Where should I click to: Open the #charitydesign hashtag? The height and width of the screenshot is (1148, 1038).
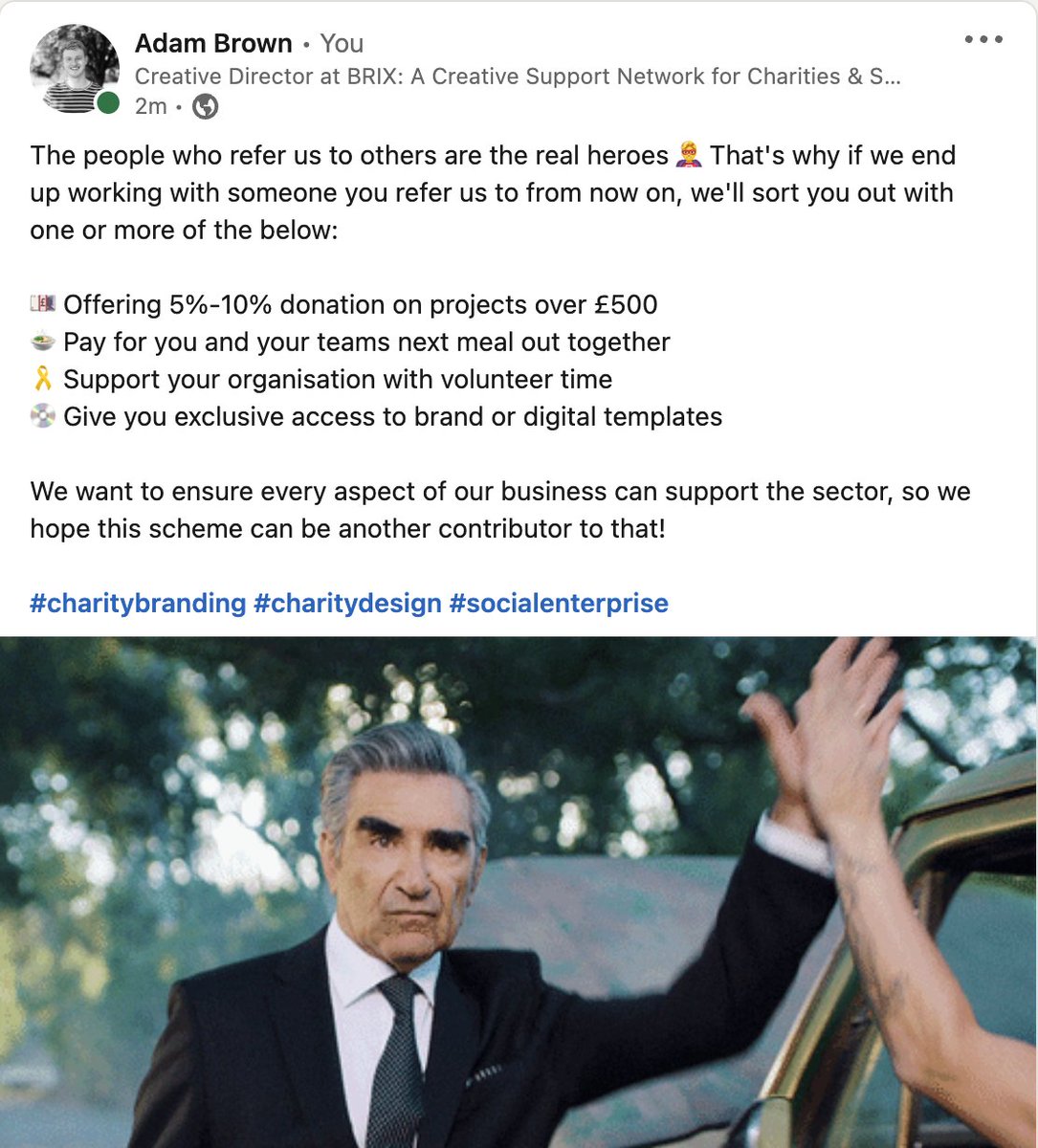pos(347,604)
